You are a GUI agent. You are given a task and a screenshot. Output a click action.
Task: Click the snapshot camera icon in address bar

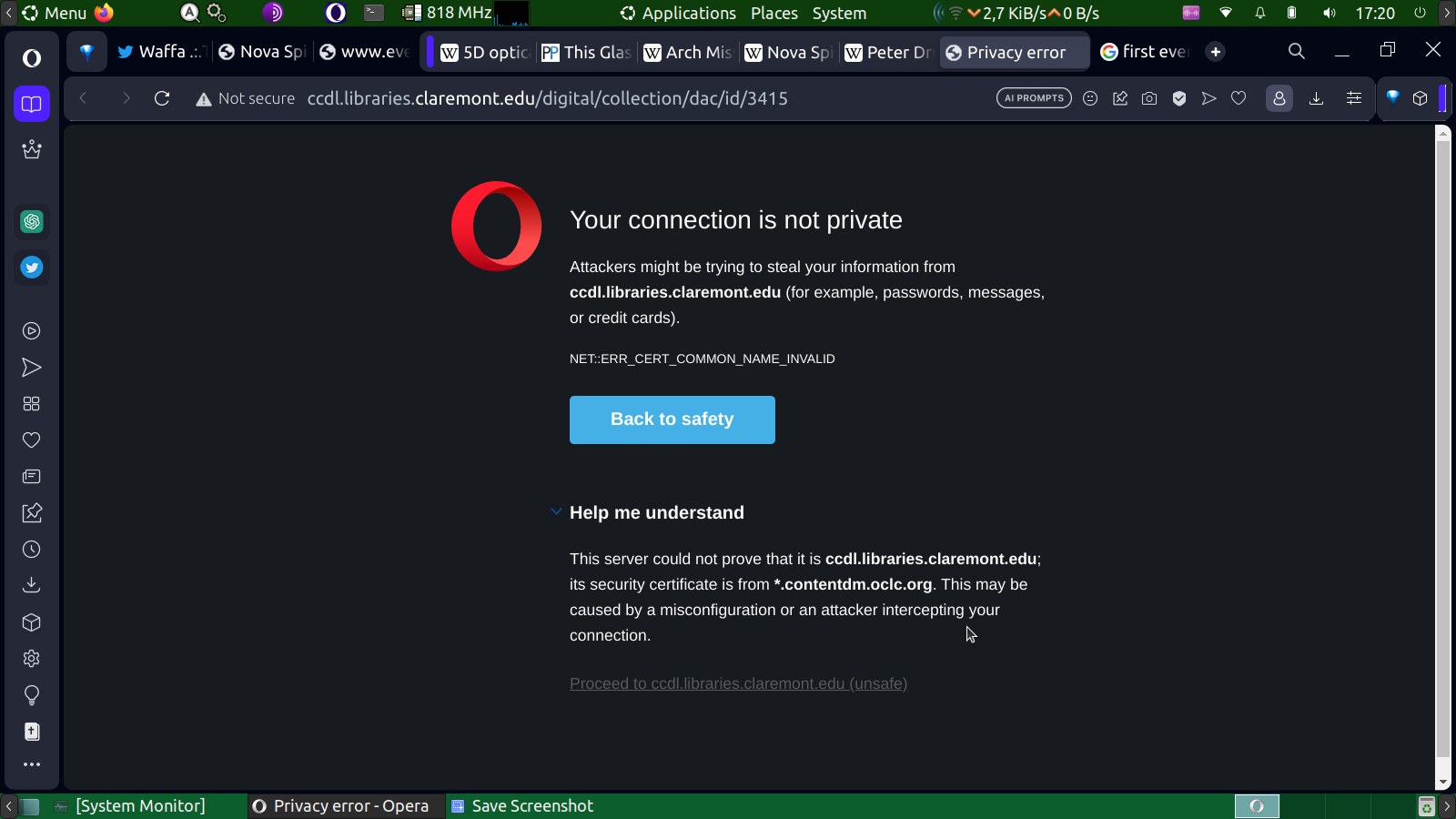point(1149,98)
